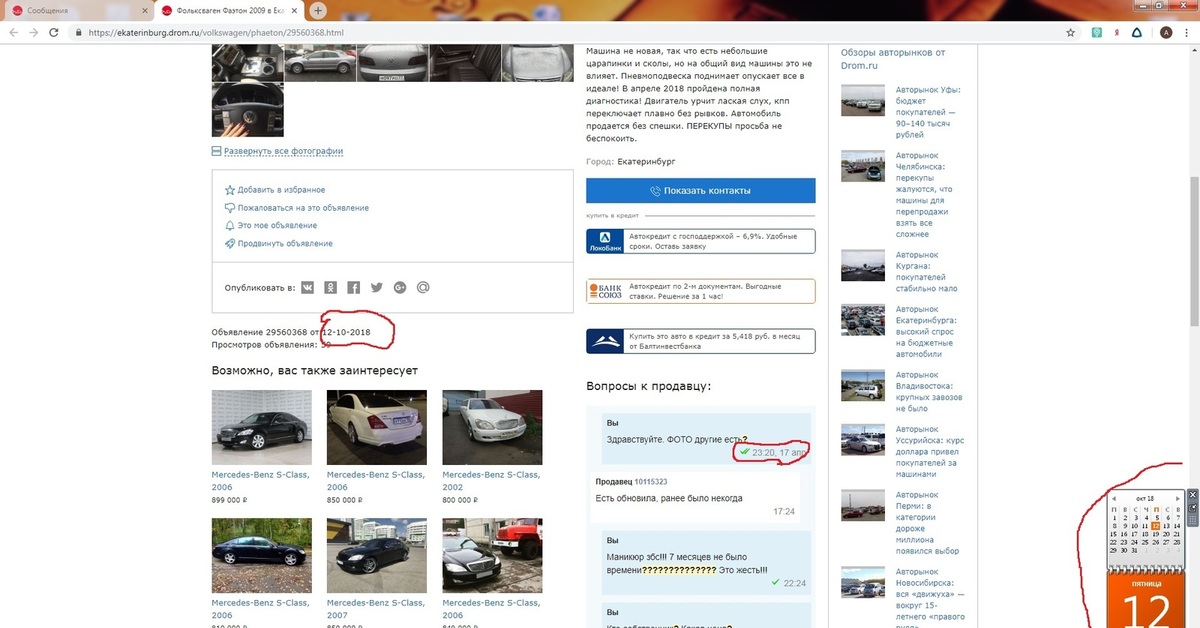Open a new browser tab with plus
Image resolution: width=1200 pixels, height=628 pixels.
point(318,10)
